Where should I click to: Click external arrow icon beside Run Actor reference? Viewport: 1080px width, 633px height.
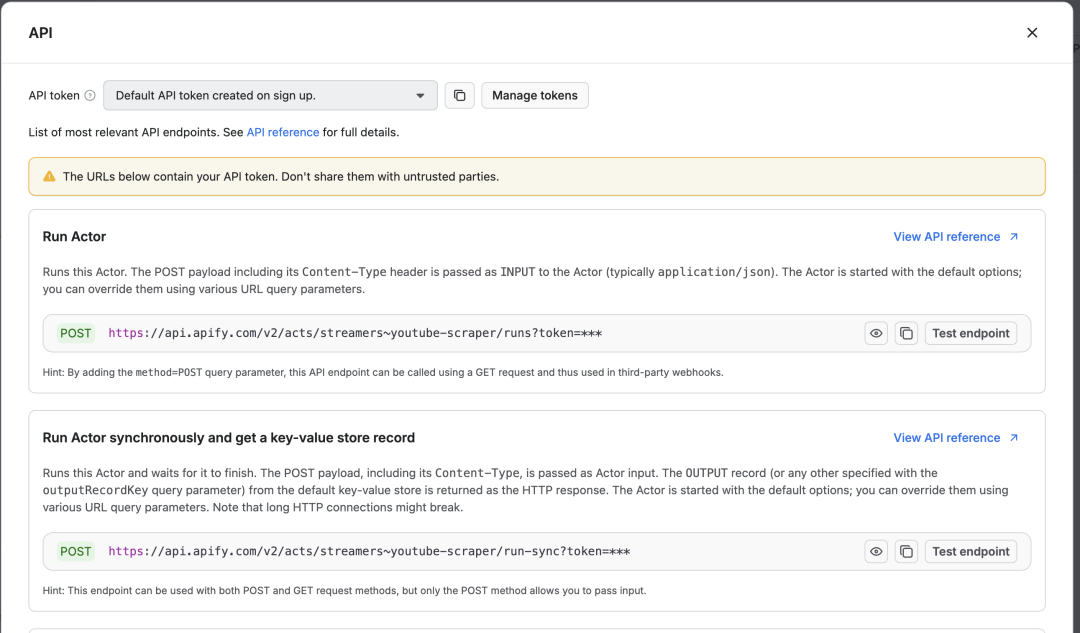click(1014, 237)
